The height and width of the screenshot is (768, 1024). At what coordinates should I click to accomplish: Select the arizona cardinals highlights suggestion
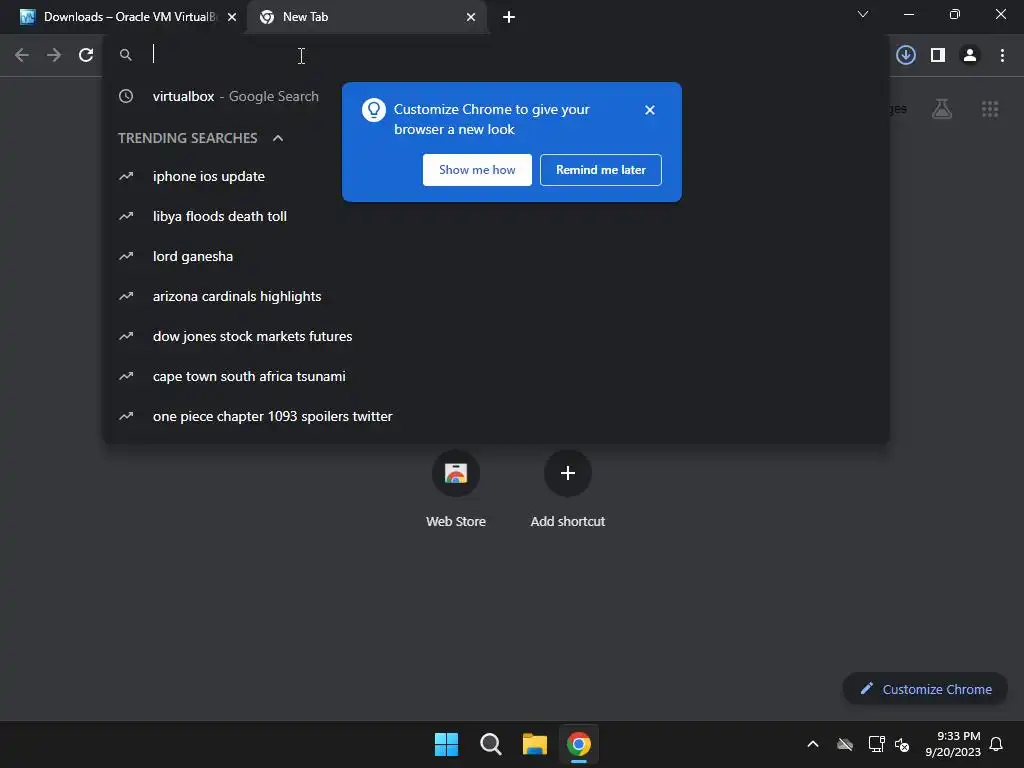496,296
